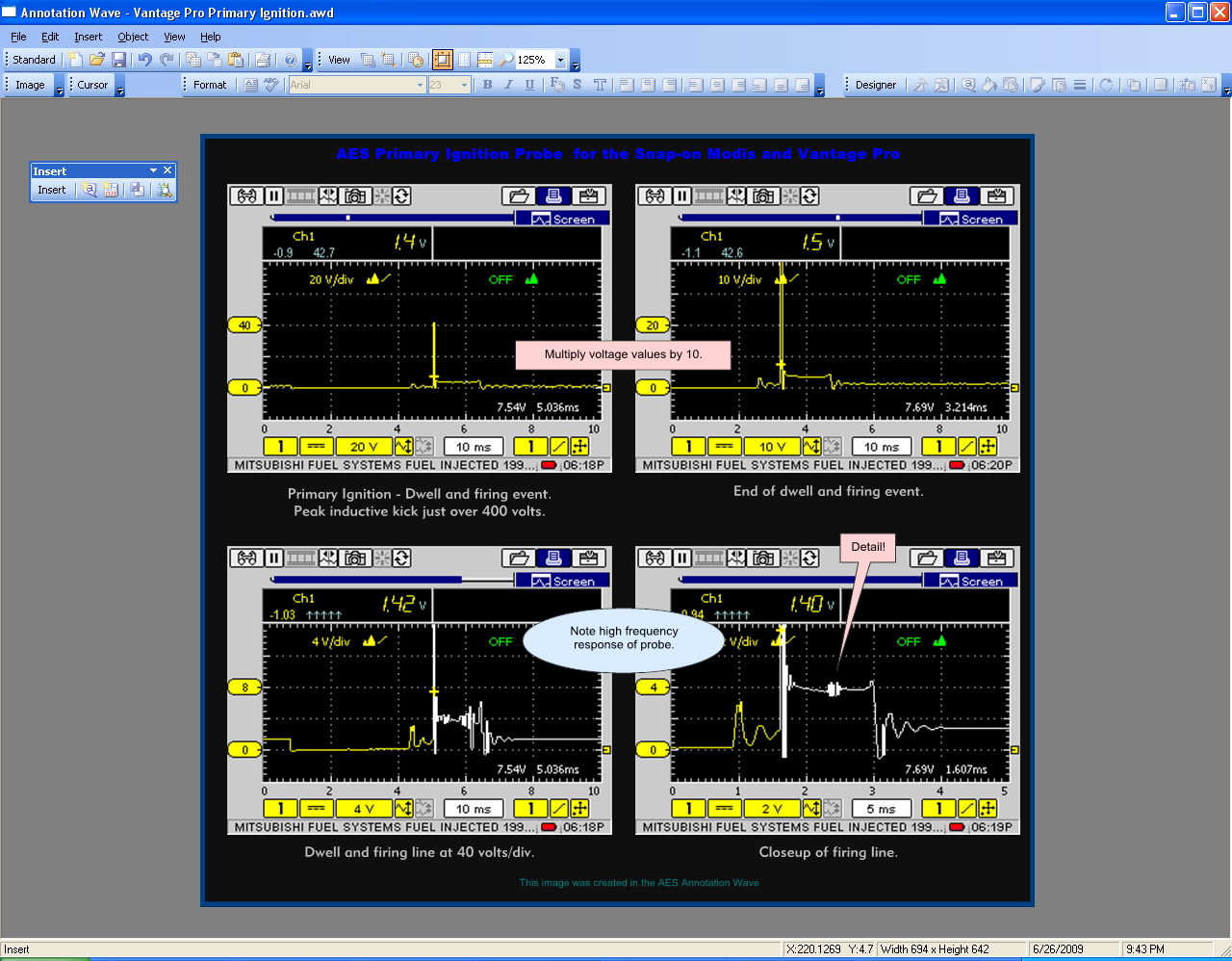Toggle the grid display icon in View toolbar
This screenshot has width=1232, height=961.
[x=464, y=60]
